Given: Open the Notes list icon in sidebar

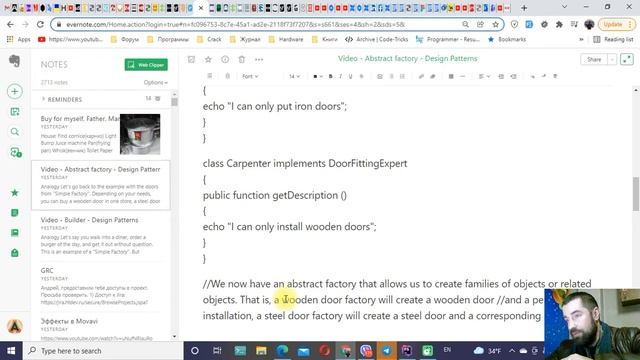Looking at the screenshot, I should (x=15, y=213).
